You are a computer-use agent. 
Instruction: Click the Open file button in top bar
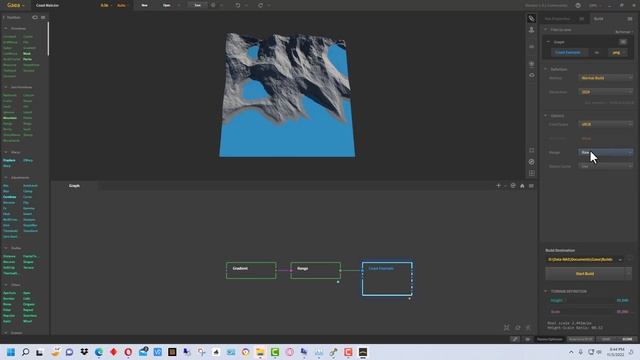(167, 5)
